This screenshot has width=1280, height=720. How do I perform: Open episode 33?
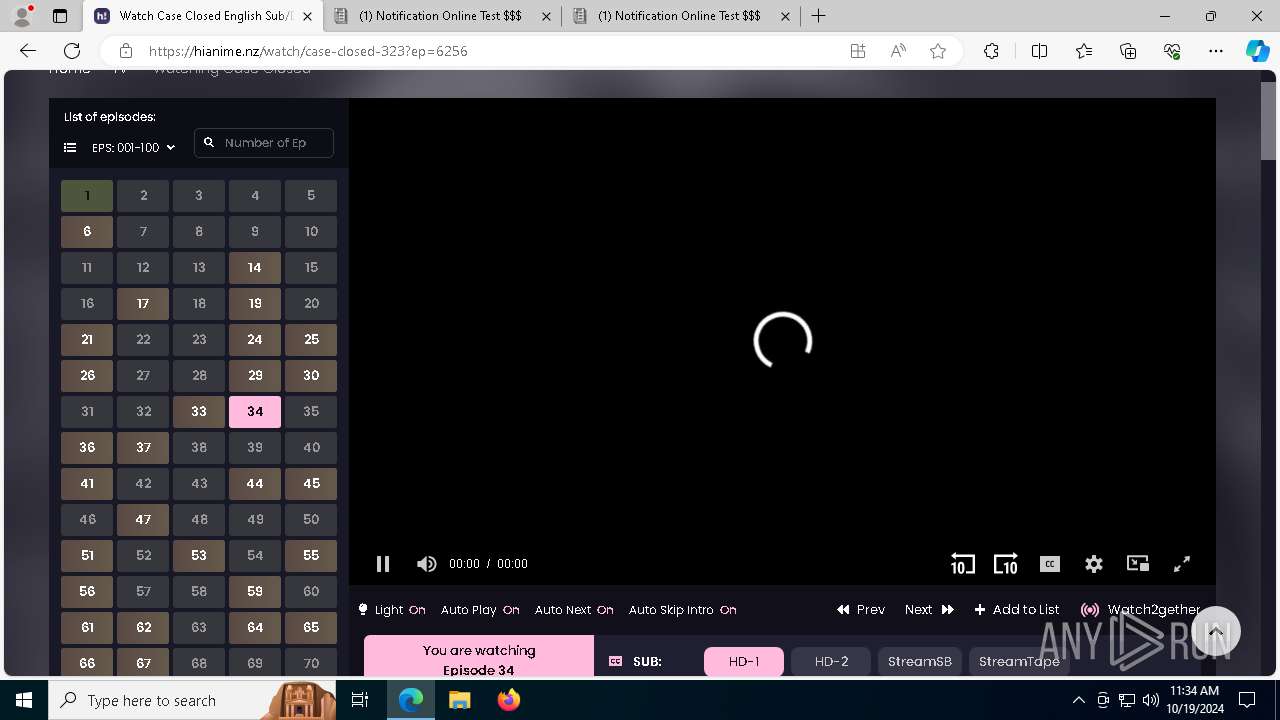[199, 412]
